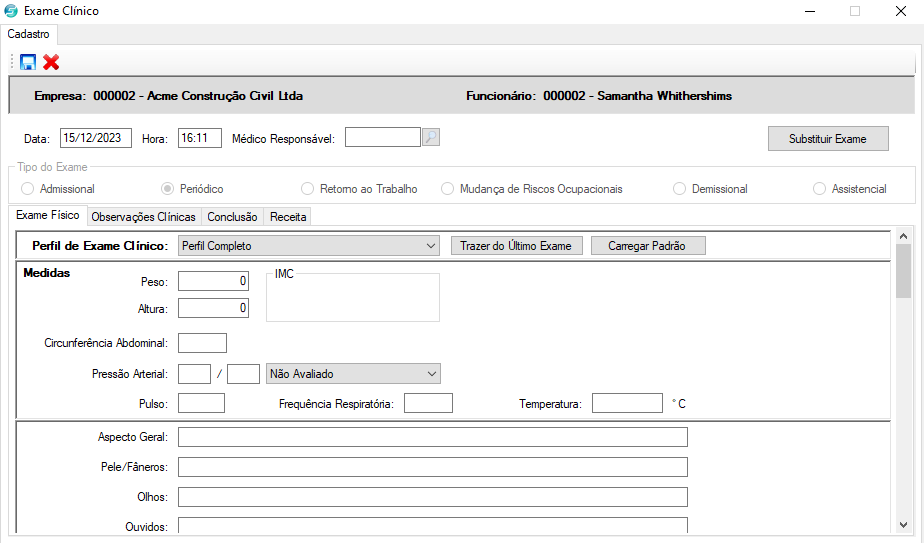Click the Exame Clínico app icon
The height and width of the screenshot is (543, 924).
(11, 11)
